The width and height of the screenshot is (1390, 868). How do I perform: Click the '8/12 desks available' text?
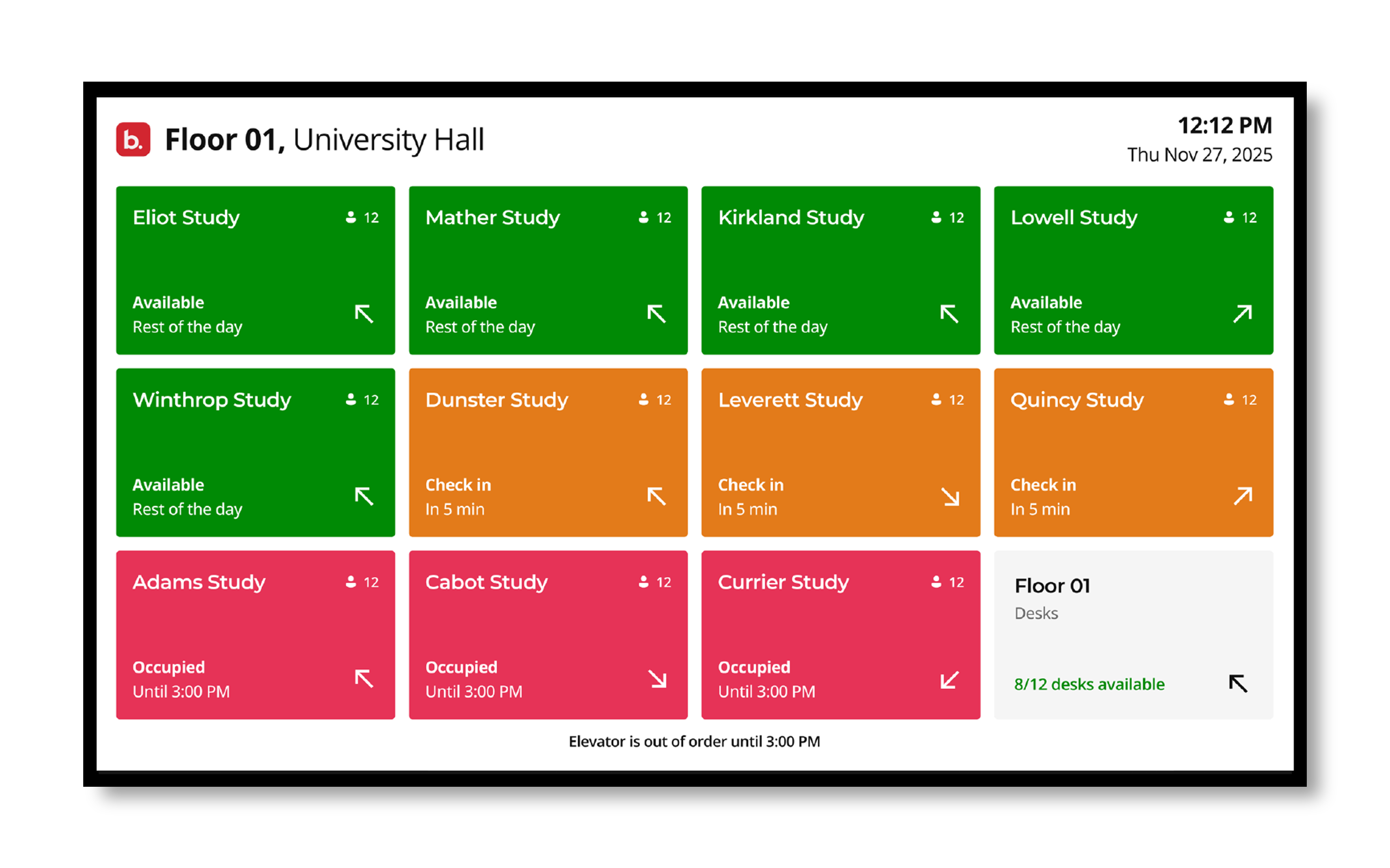click(1089, 684)
